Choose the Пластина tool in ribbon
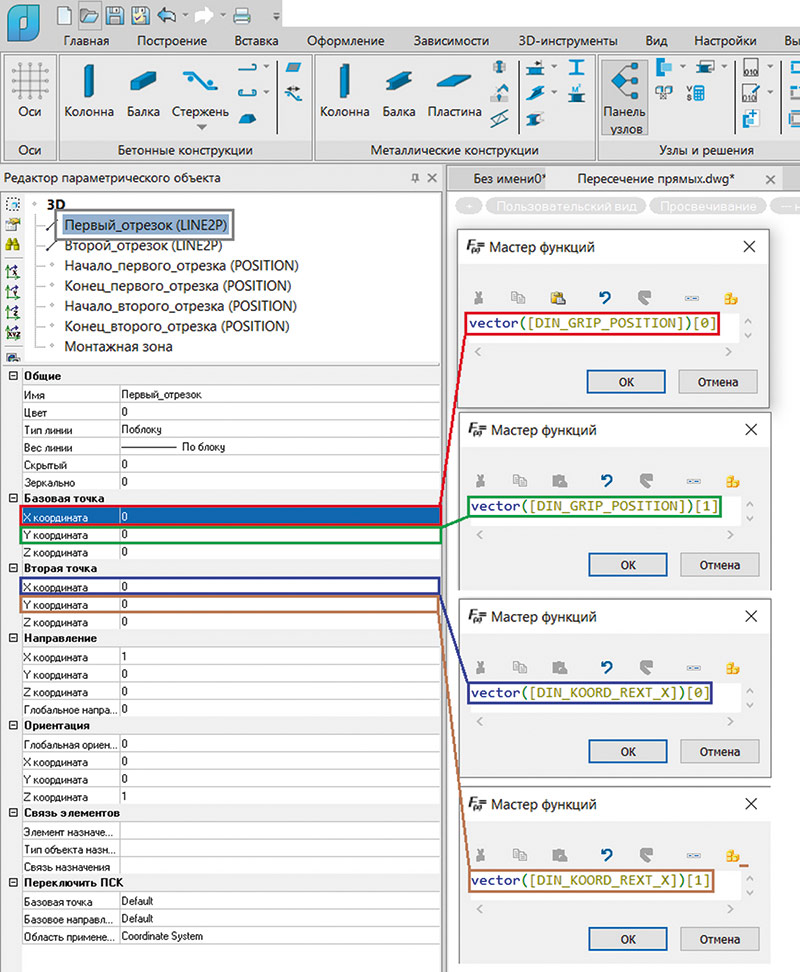This screenshot has height=972, width=800. pyautogui.click(x=455, y=90)
